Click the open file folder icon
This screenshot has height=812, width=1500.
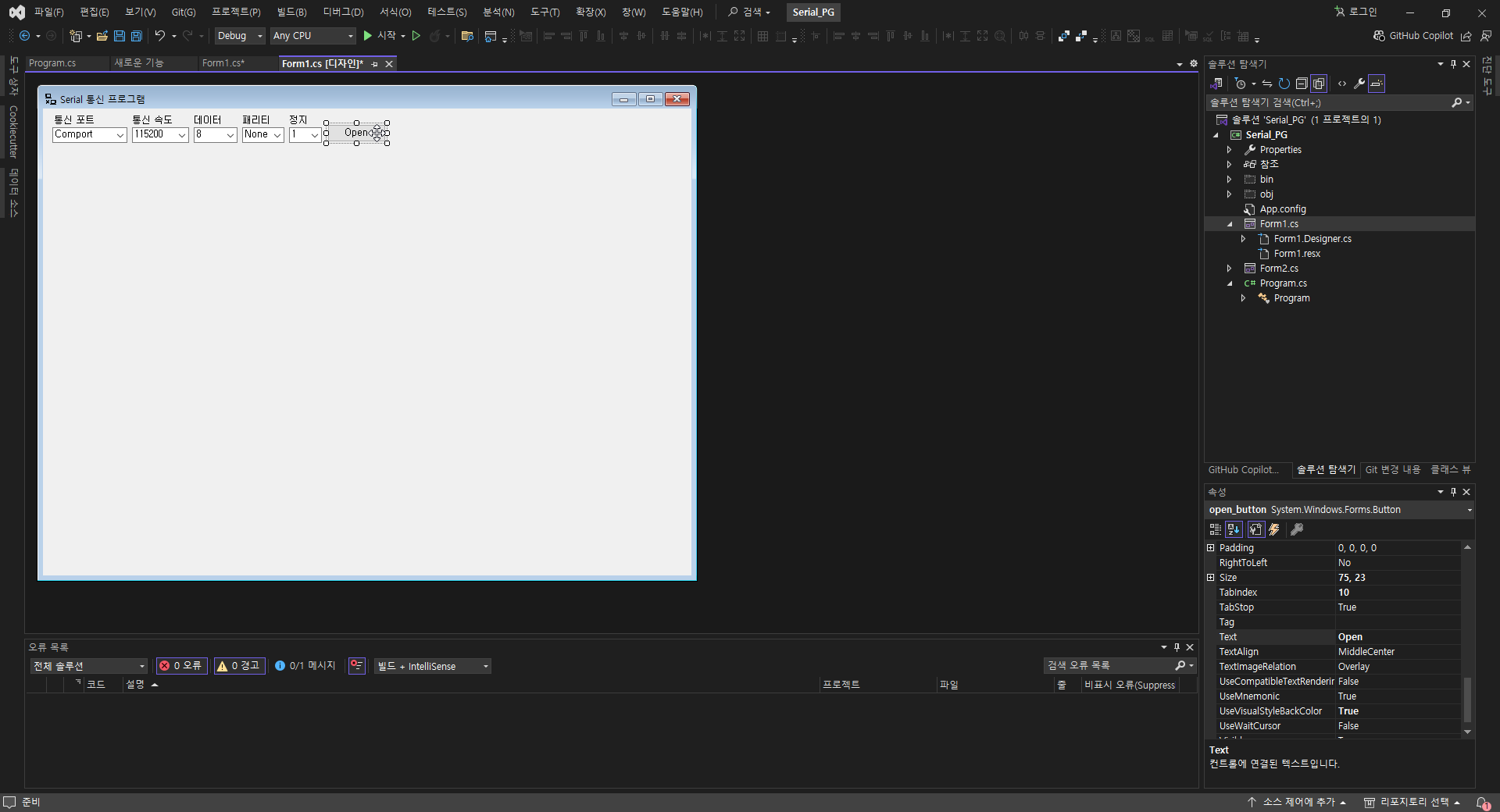coord(102,36)
